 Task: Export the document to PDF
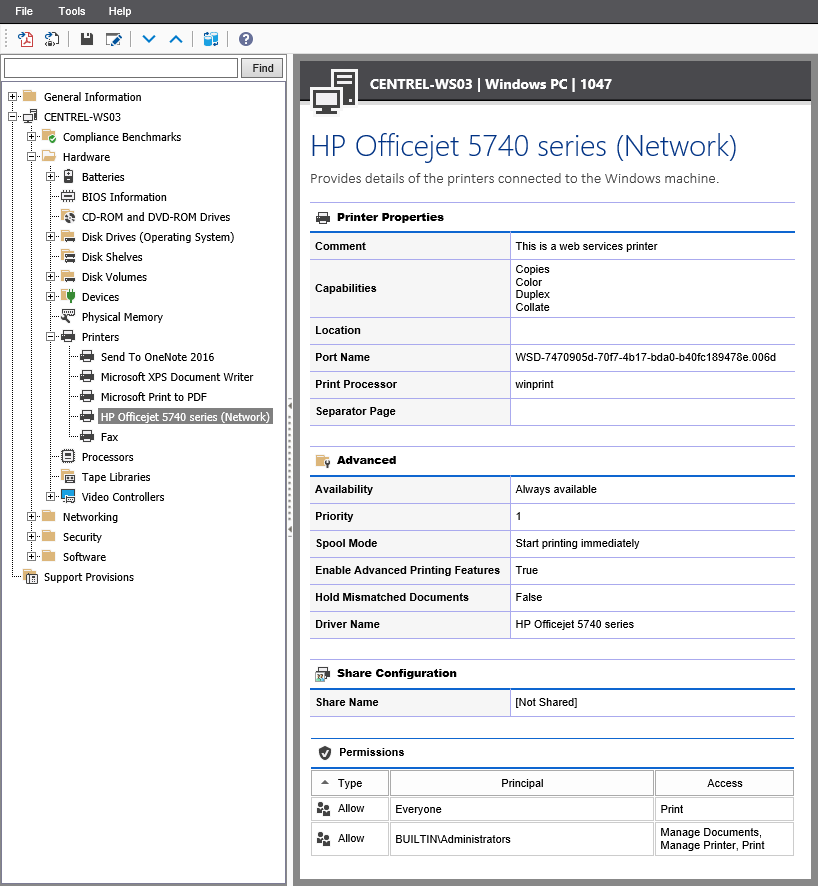[25, 39]
